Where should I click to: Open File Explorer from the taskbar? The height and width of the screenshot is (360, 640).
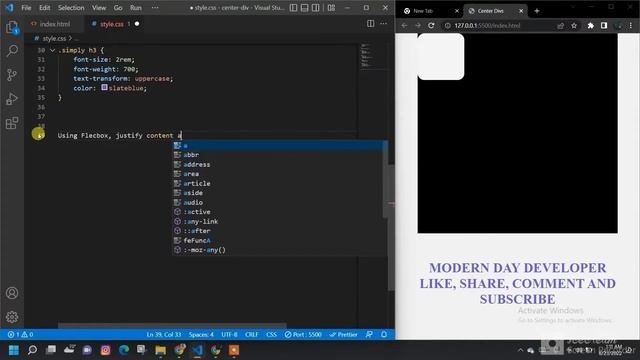[x=160, y=350]
